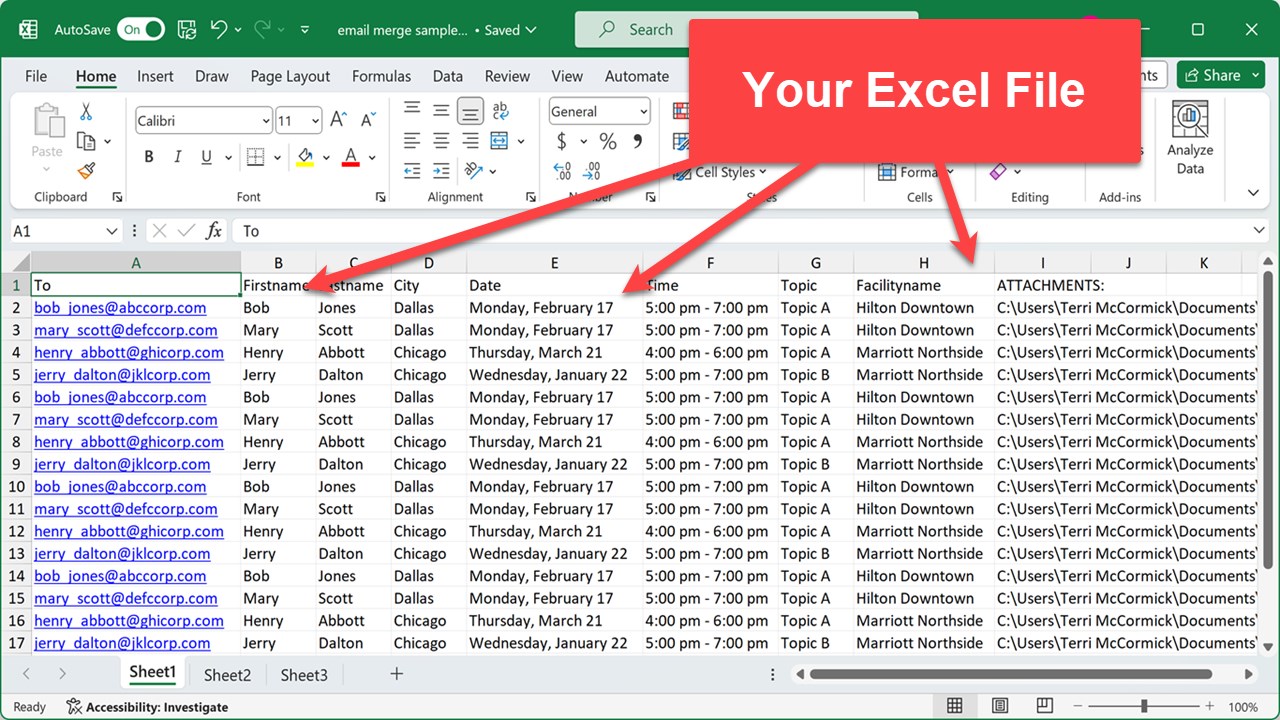Image resolution: width=1280 pixels, height=720 pixels.
Task: Toggle Bold formatting
Action: click(x=149, y=157)
